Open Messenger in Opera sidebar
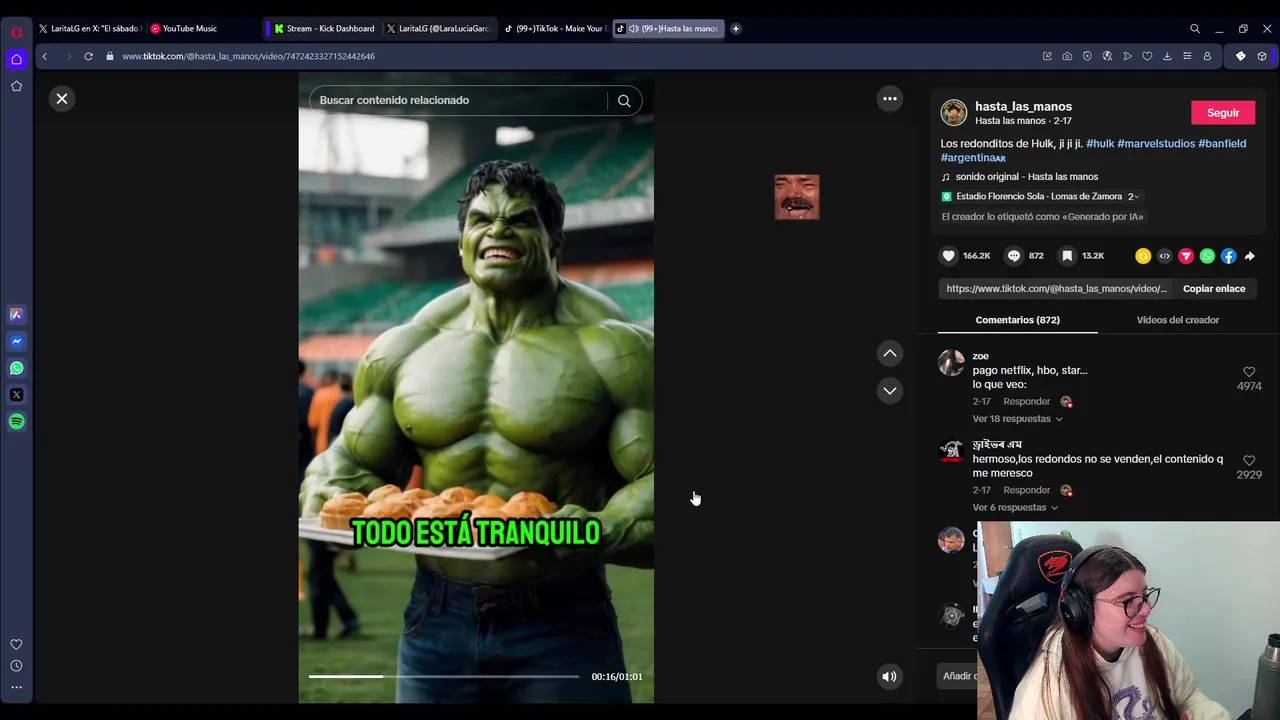This screenshot has width=1280, height=720. [x=16, y=342]
